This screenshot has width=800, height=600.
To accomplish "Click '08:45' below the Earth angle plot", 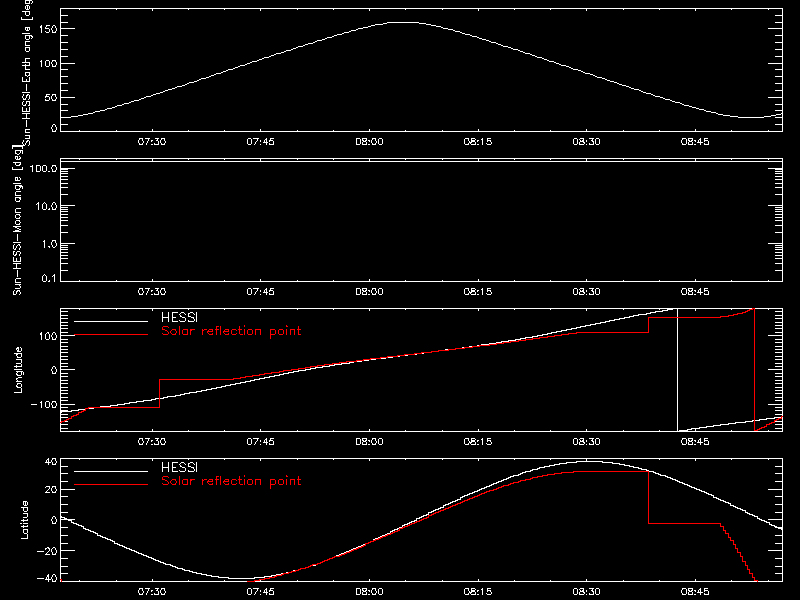I will pyautogui.click(x=695, y=142).
